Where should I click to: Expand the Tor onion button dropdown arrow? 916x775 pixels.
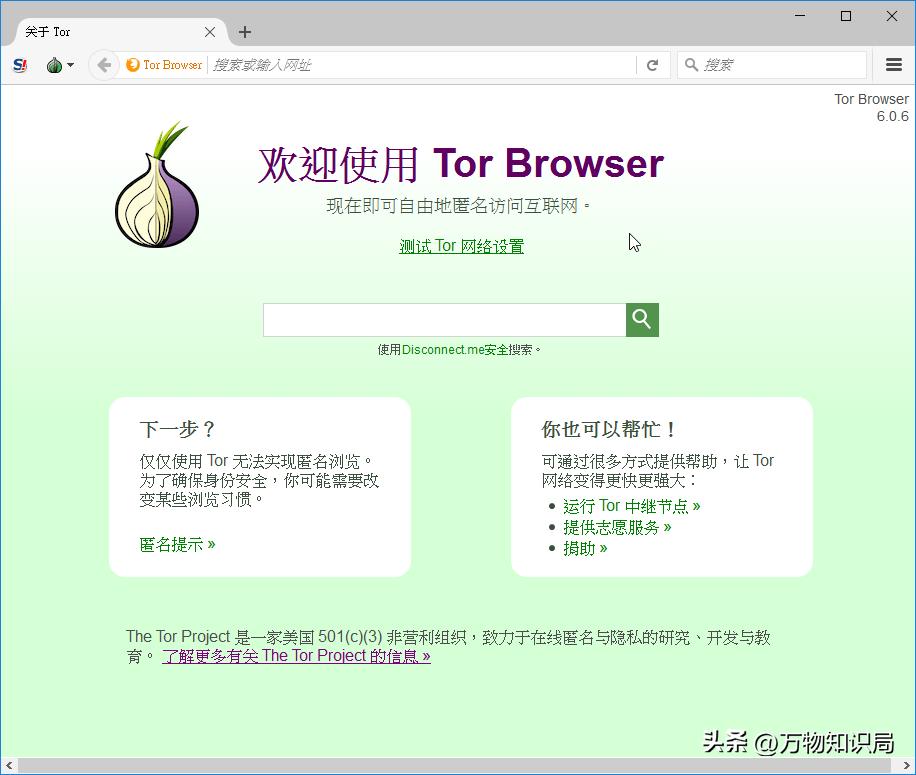click(70, 65)
